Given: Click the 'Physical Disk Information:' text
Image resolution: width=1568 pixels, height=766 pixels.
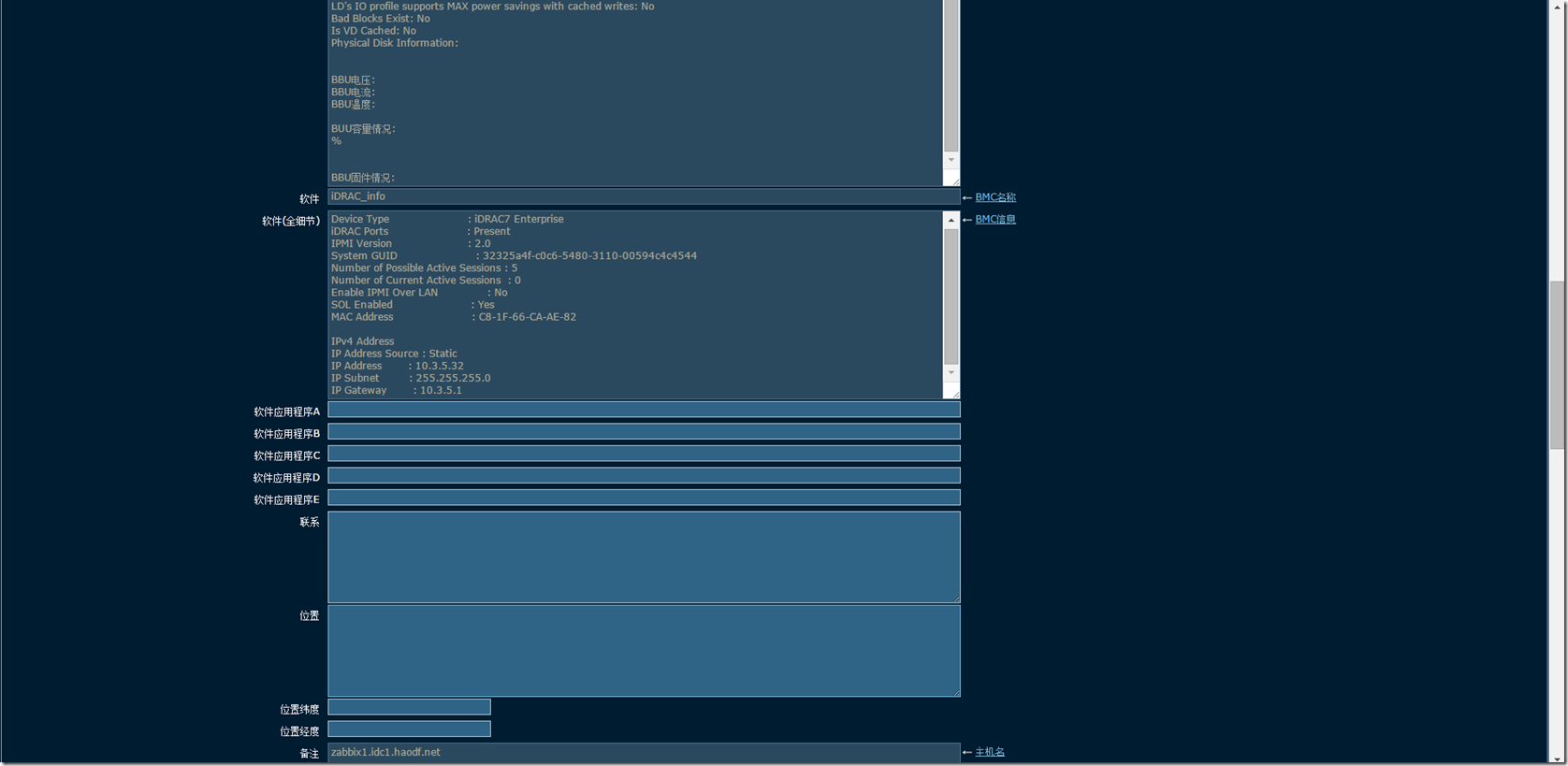Looking at the screenshot, I should click(x=395, y=43).
